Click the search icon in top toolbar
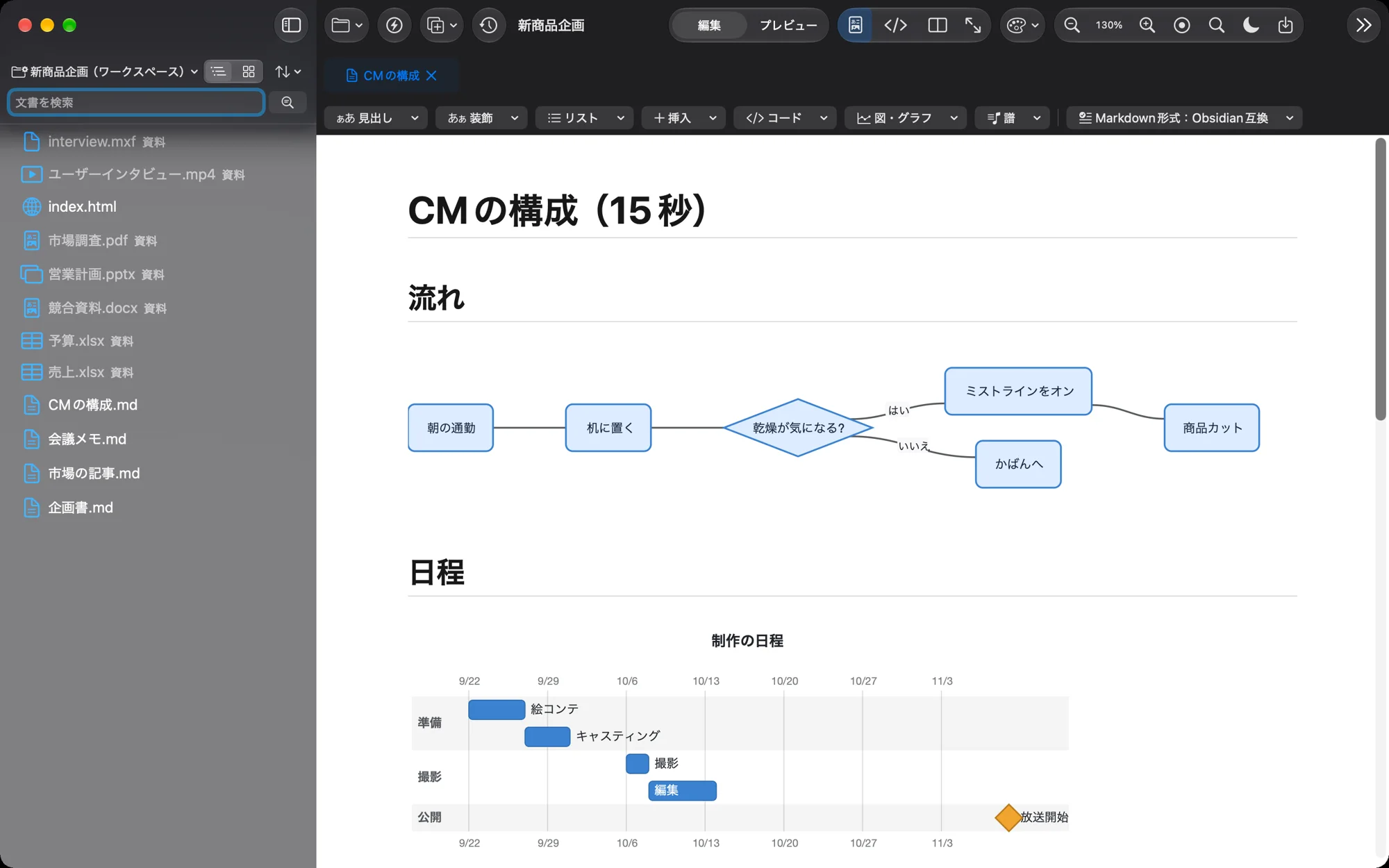Viewport: 1389px width, 868px height. coord(1216,26)
